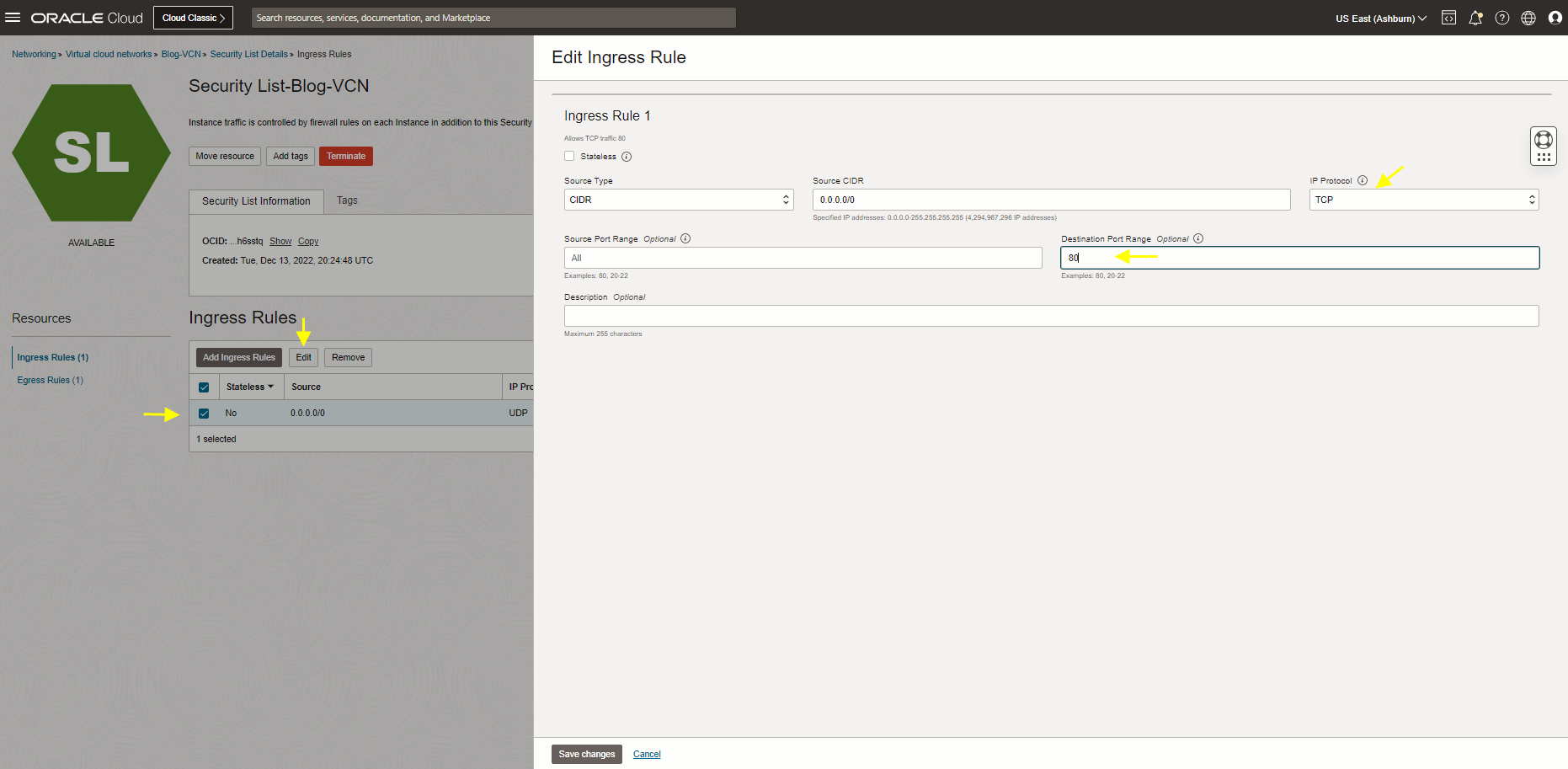Open the user profile menu

[x=1555, y=18]
